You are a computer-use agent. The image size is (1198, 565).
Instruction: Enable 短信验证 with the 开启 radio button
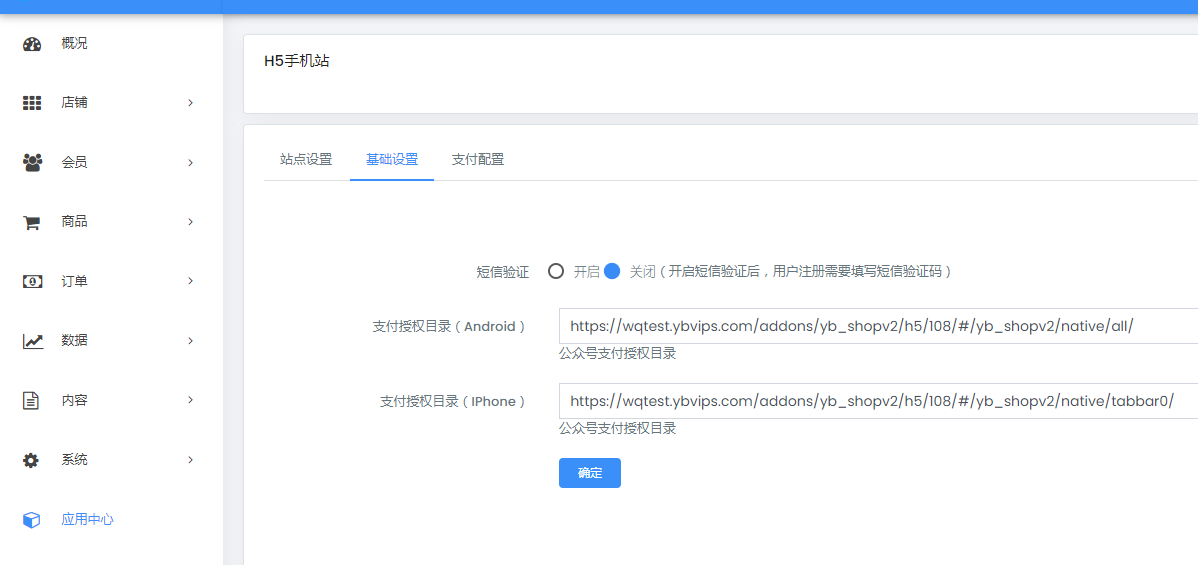556,271
